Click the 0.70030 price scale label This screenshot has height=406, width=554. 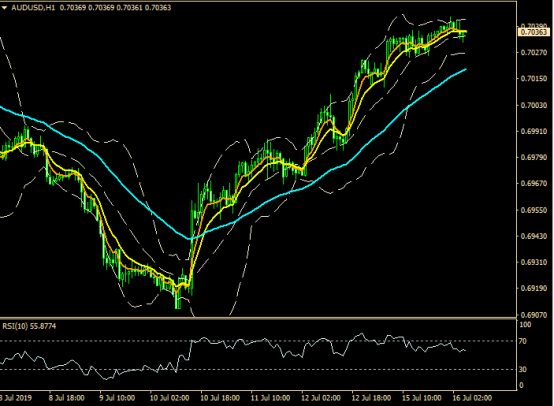[x=534, y=105]
